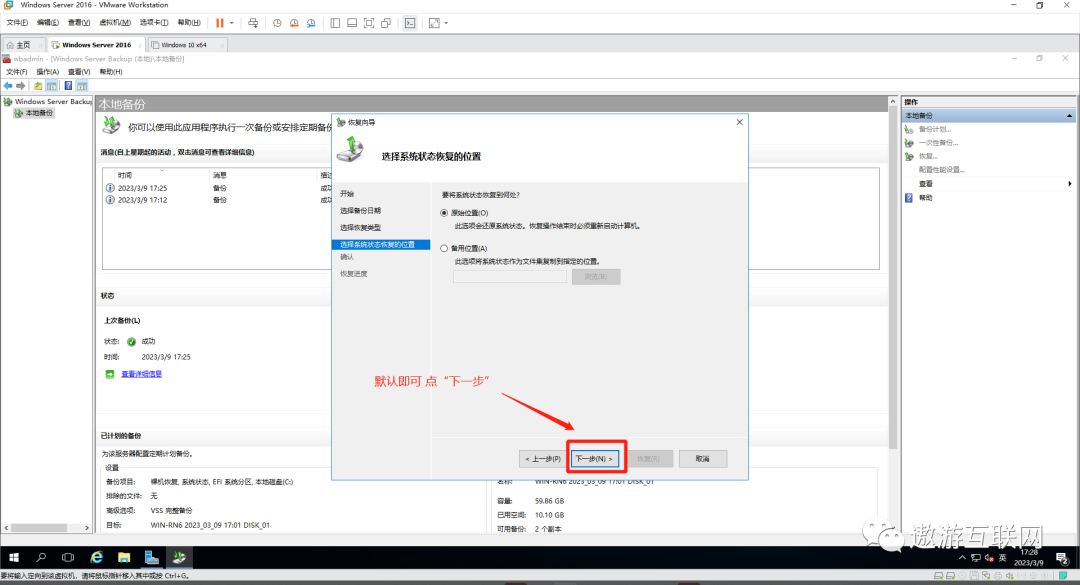Open VMware 编辑(E) menu
Screen dimensions: 1080x585
pos(48,23)
